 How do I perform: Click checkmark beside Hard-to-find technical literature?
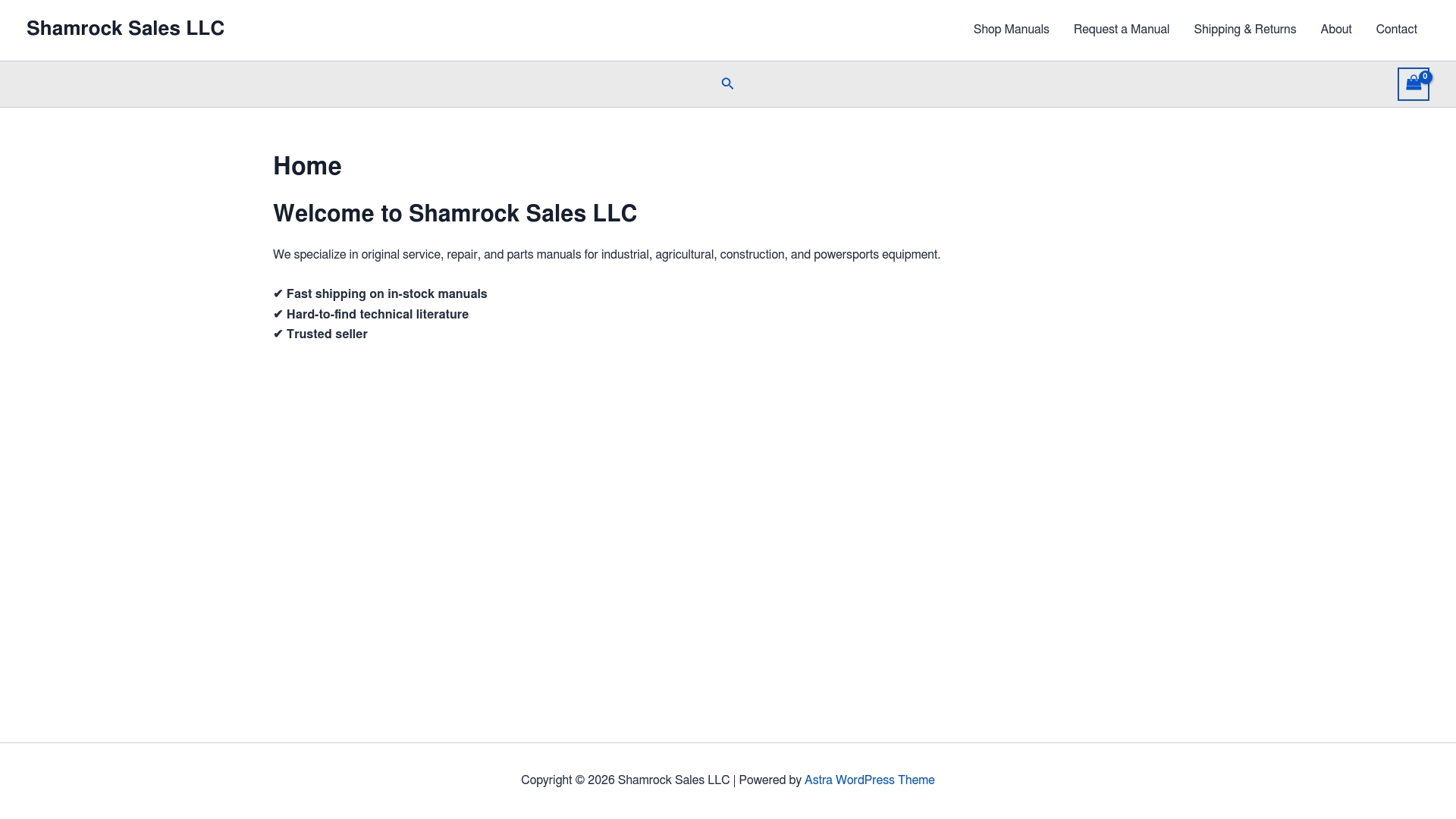(x=278, y=315)
